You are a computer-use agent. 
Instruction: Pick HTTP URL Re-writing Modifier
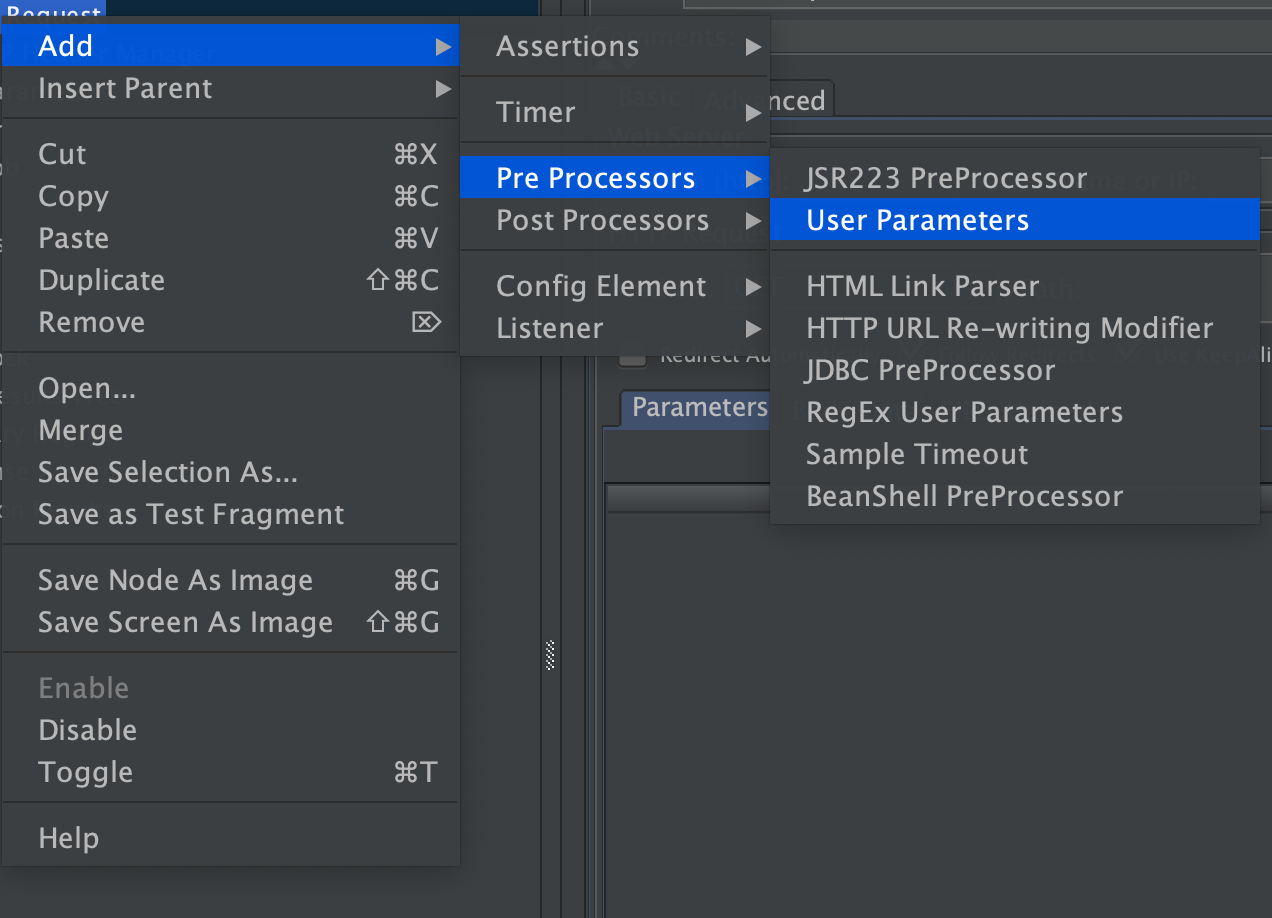(1009, 328)
